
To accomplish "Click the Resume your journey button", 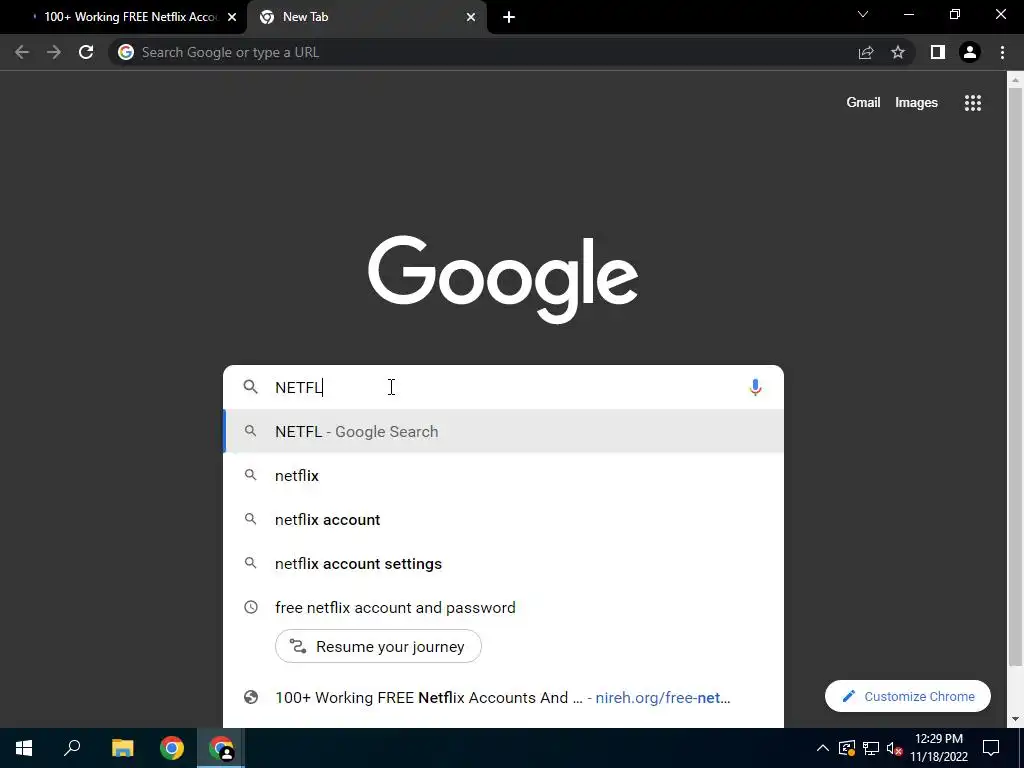I will (x=378, y=646).
